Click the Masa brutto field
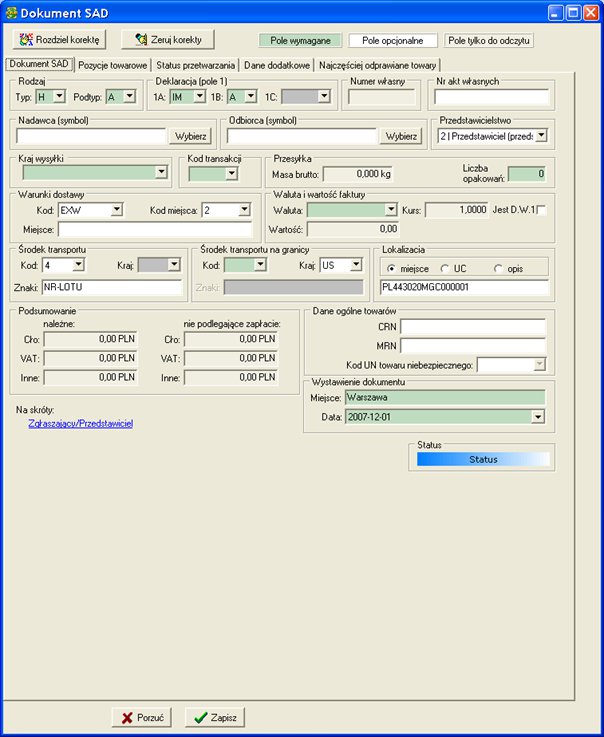 pos(358,174)
